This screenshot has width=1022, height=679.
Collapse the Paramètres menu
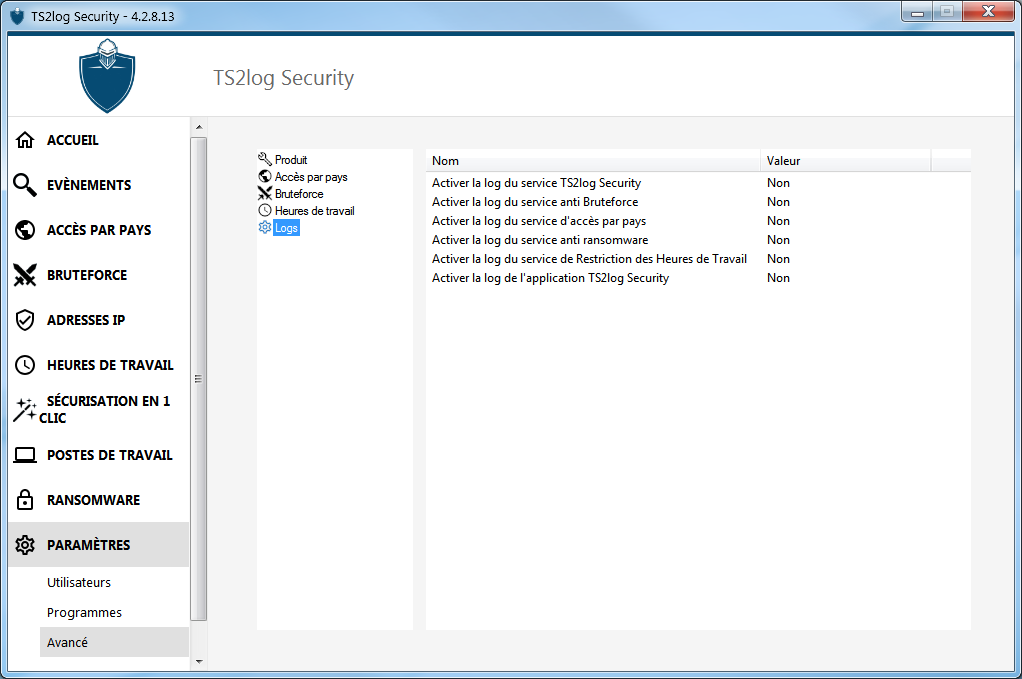coord(99,545)
